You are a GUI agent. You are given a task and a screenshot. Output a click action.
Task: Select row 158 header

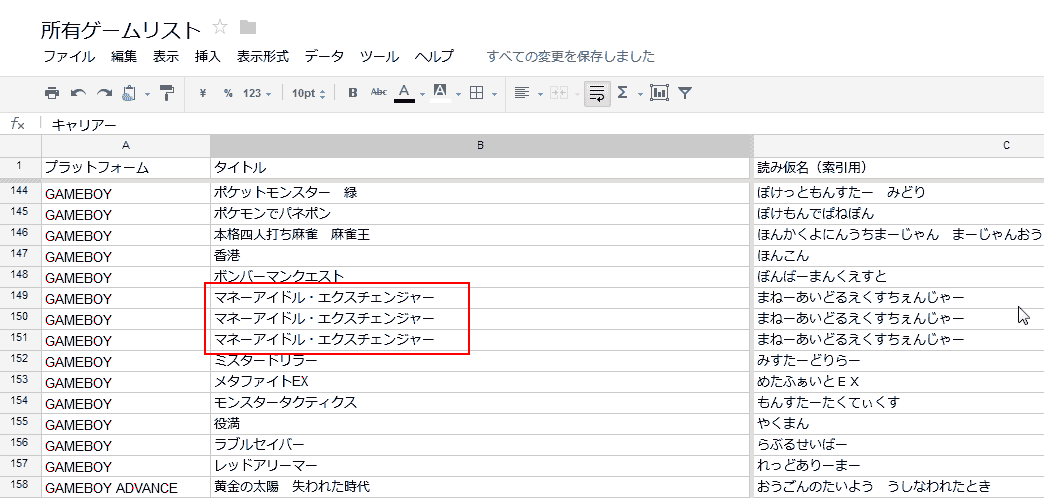pyautogui.click(x=21, y=487)
